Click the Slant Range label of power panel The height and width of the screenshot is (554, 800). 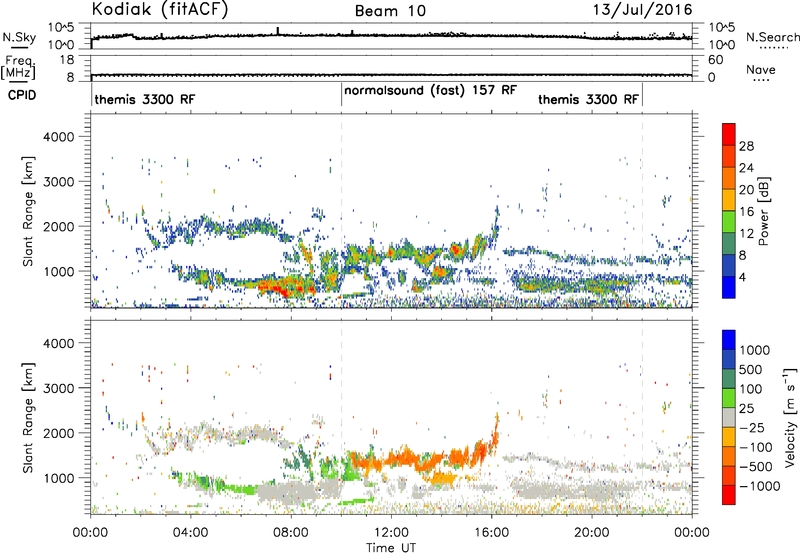coord(28,211)
